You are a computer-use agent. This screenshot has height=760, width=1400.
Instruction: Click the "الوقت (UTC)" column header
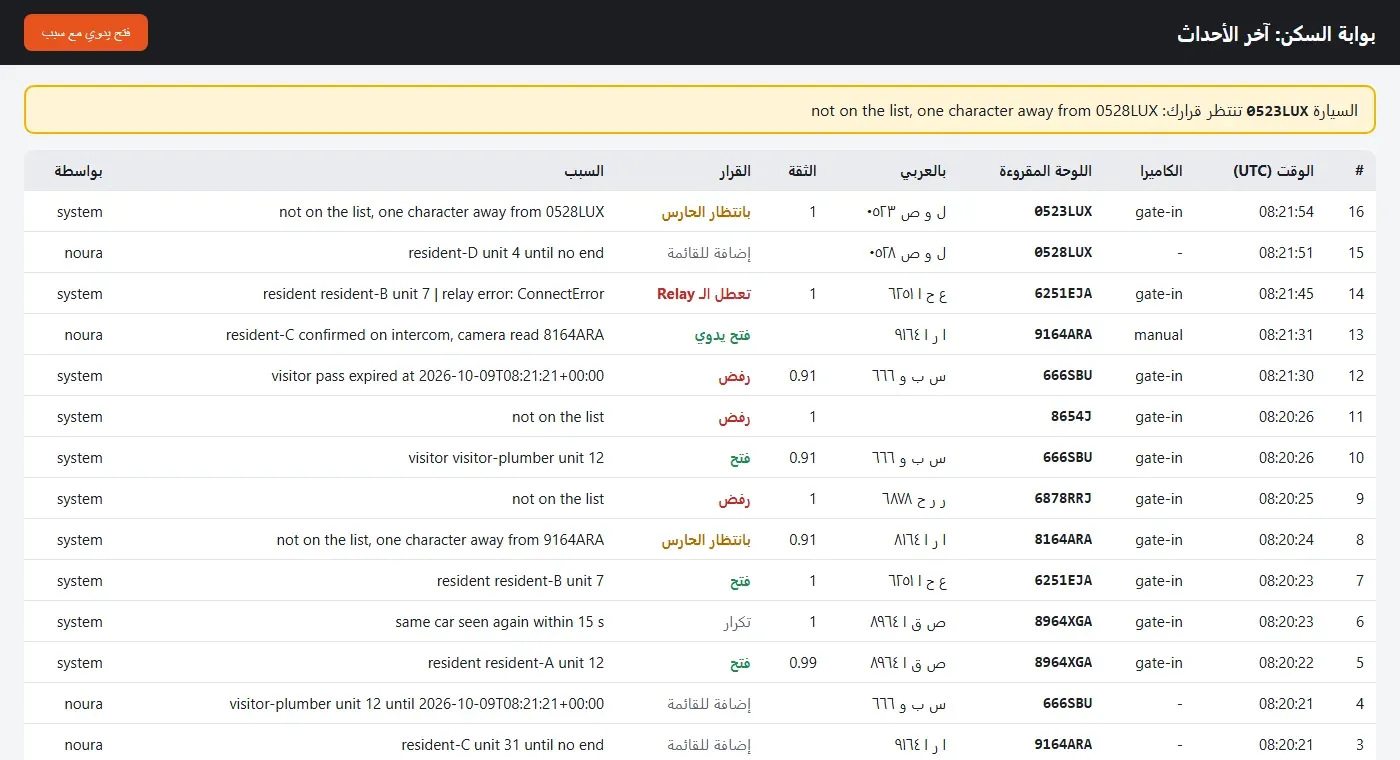click(x=1274, y=171)
